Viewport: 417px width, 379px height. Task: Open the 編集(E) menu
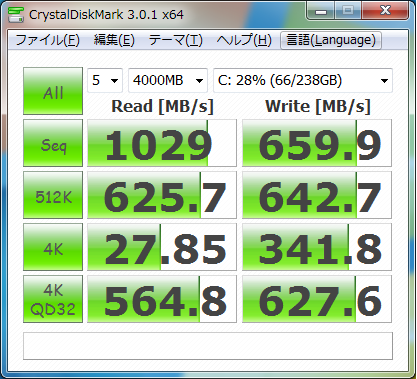click(114, 40)
